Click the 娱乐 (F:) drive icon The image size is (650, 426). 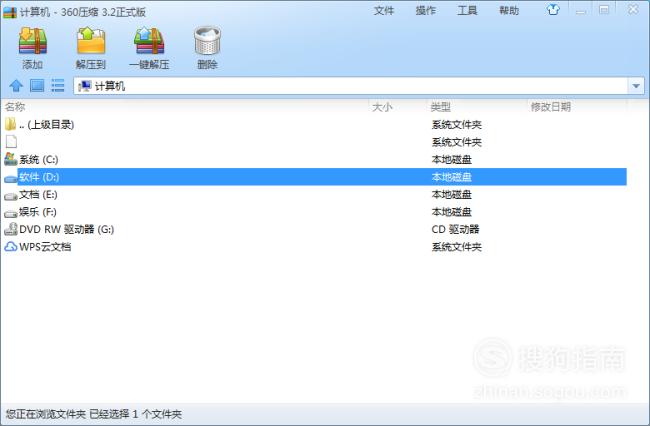(x=10, y=213)
